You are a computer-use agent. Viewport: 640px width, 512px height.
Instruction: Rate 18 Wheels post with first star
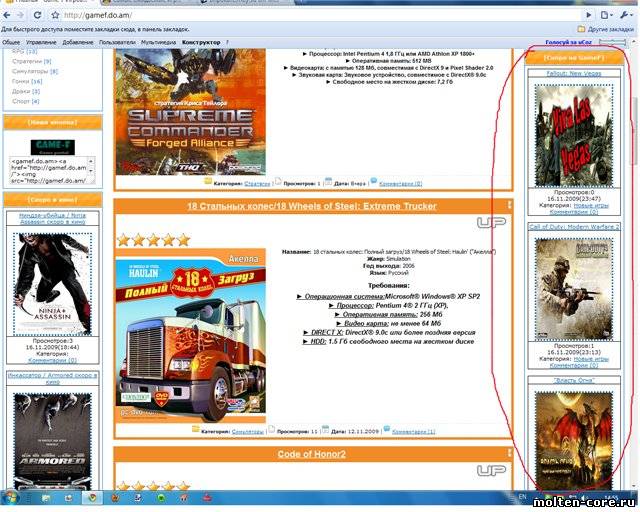124,240
